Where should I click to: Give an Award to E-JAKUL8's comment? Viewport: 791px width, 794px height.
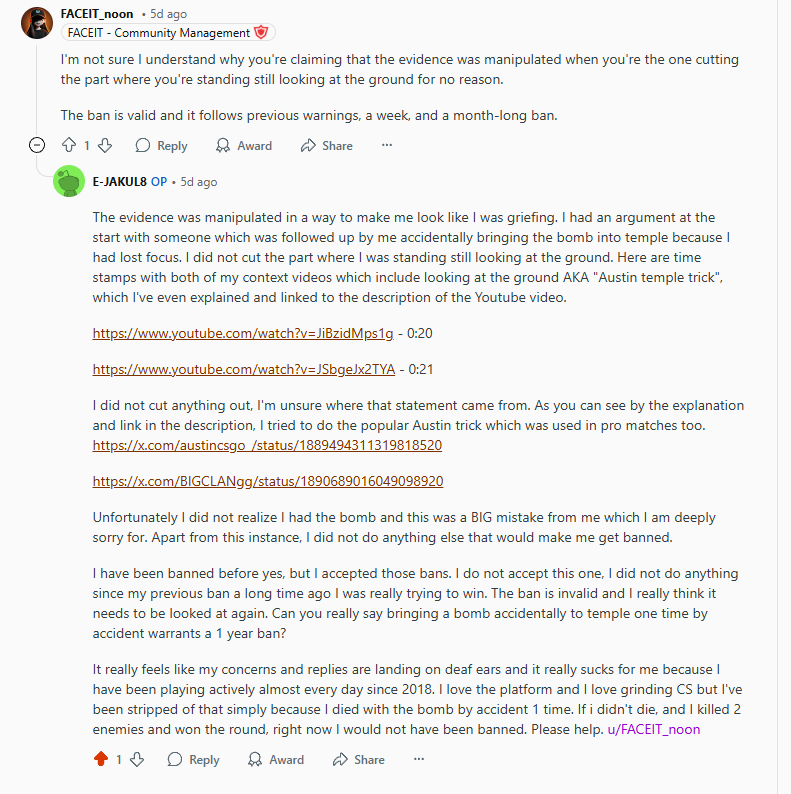click(x=276, y=759)
